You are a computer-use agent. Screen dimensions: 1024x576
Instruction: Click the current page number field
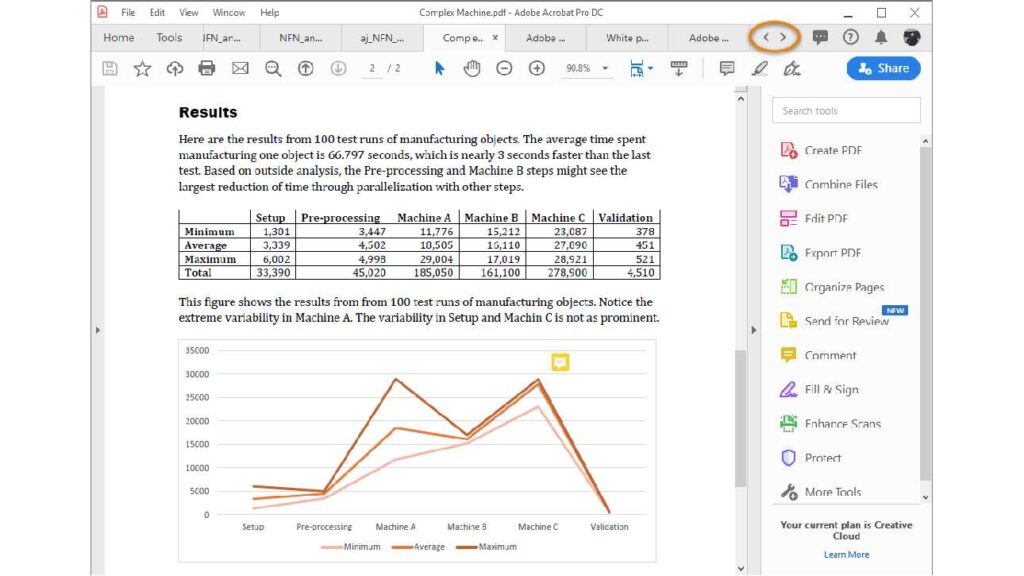pos(372,68)
